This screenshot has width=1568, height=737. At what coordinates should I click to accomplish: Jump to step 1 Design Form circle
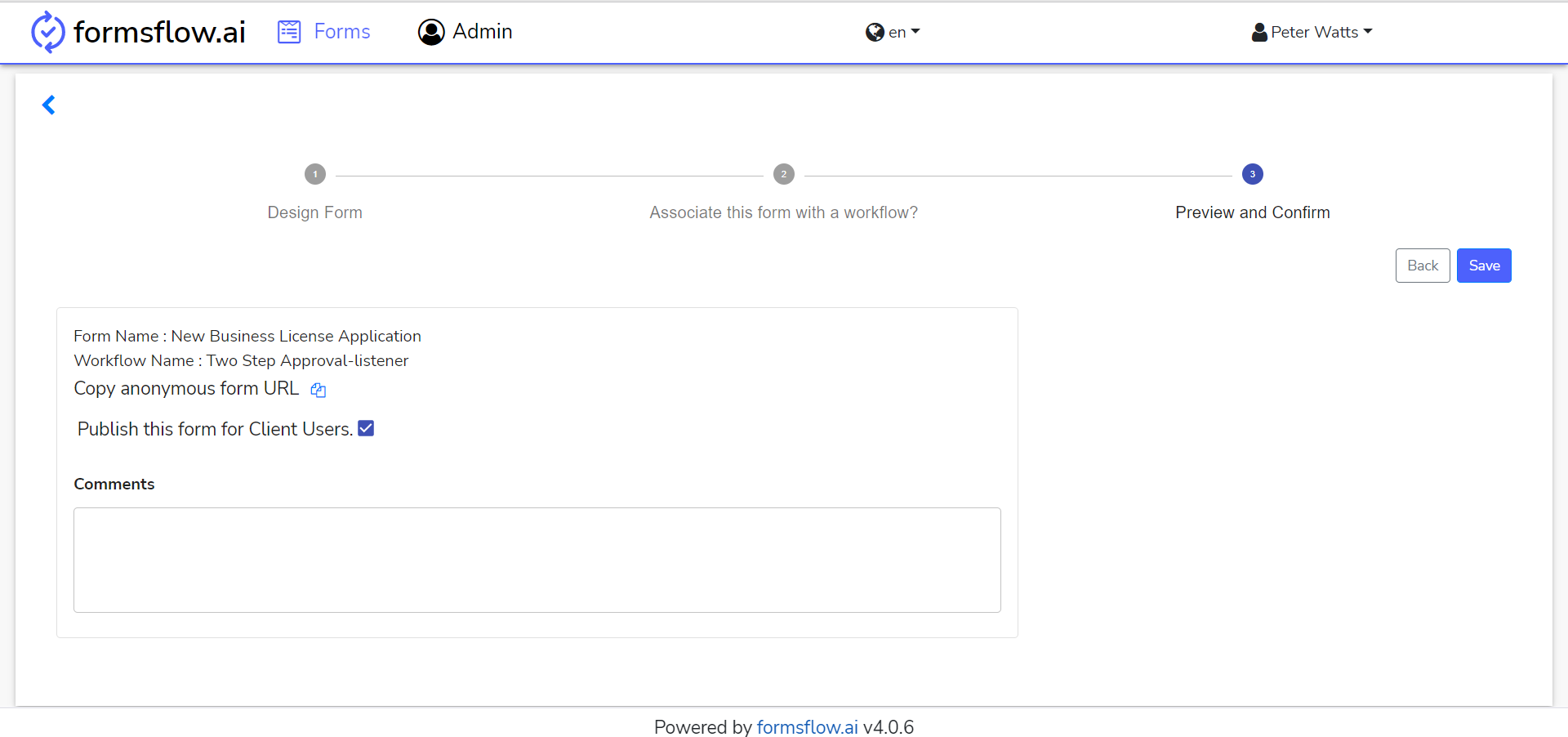315,174
